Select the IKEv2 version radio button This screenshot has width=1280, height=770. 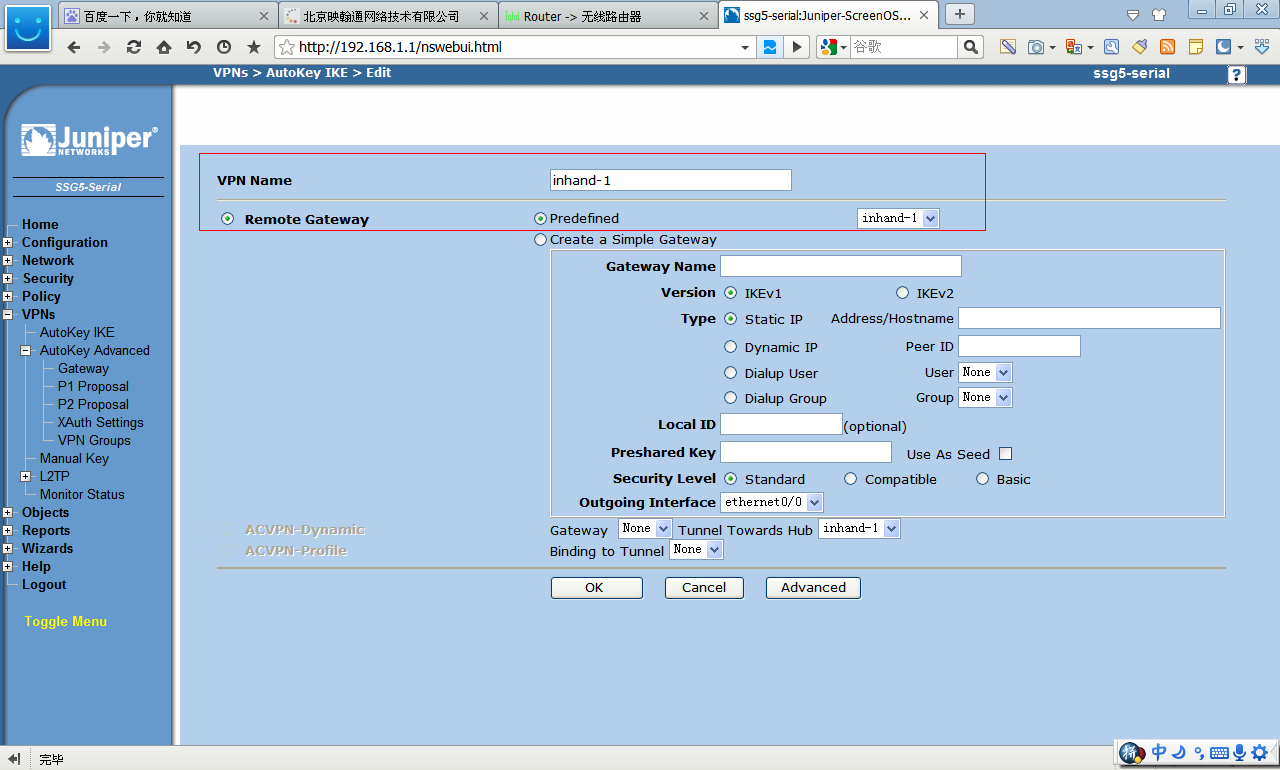pyautogui.click(x=902, y=293)
